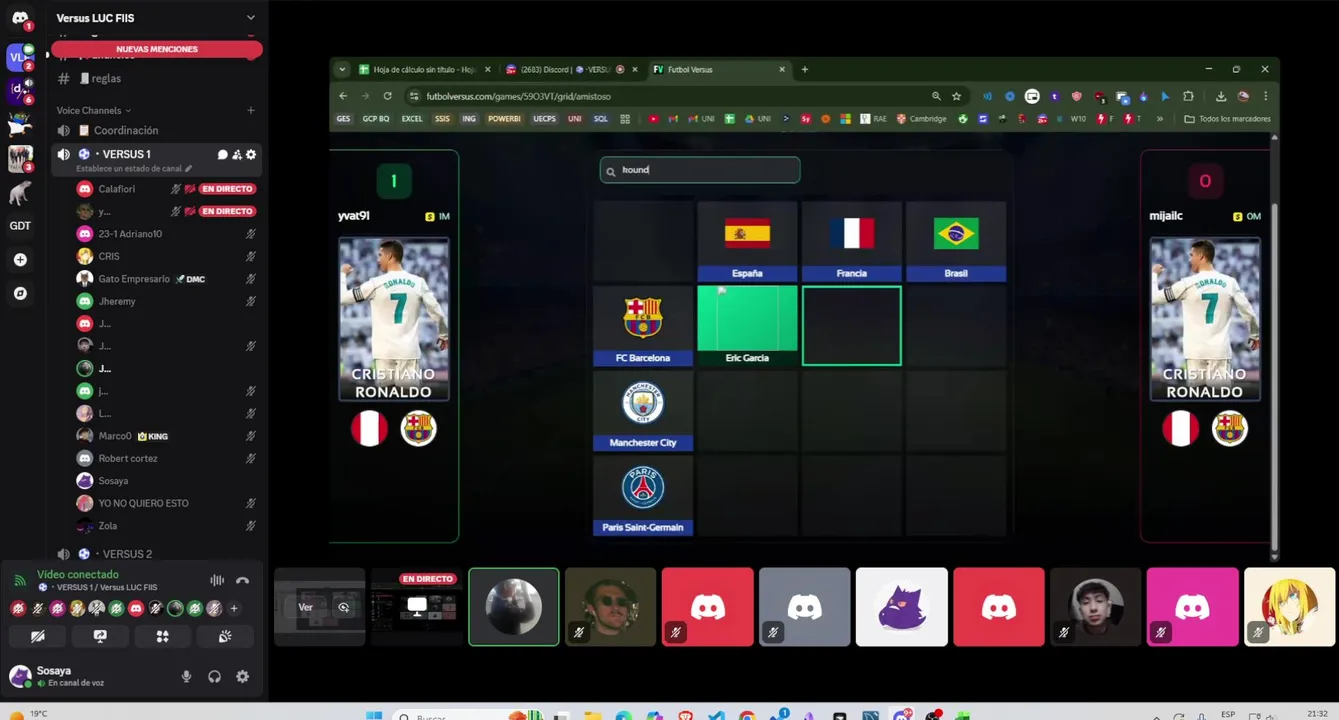Image resolution: width=1339 pixels, height=720 pixels.
Task: Open Chrome three-dot menu
Action: (x=1265, y=96)
